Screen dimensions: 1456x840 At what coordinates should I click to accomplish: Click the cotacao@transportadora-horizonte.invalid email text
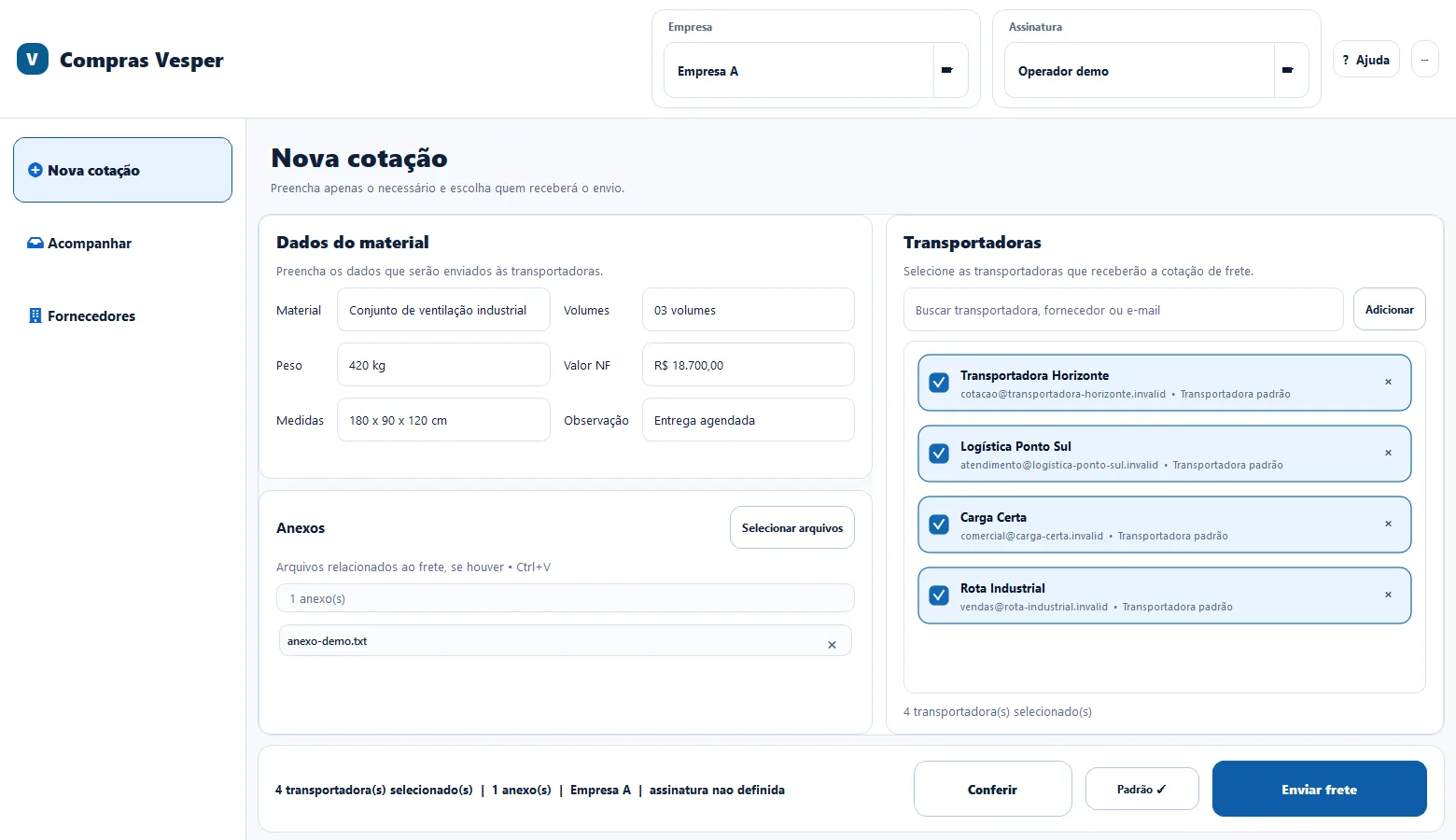1063,394
